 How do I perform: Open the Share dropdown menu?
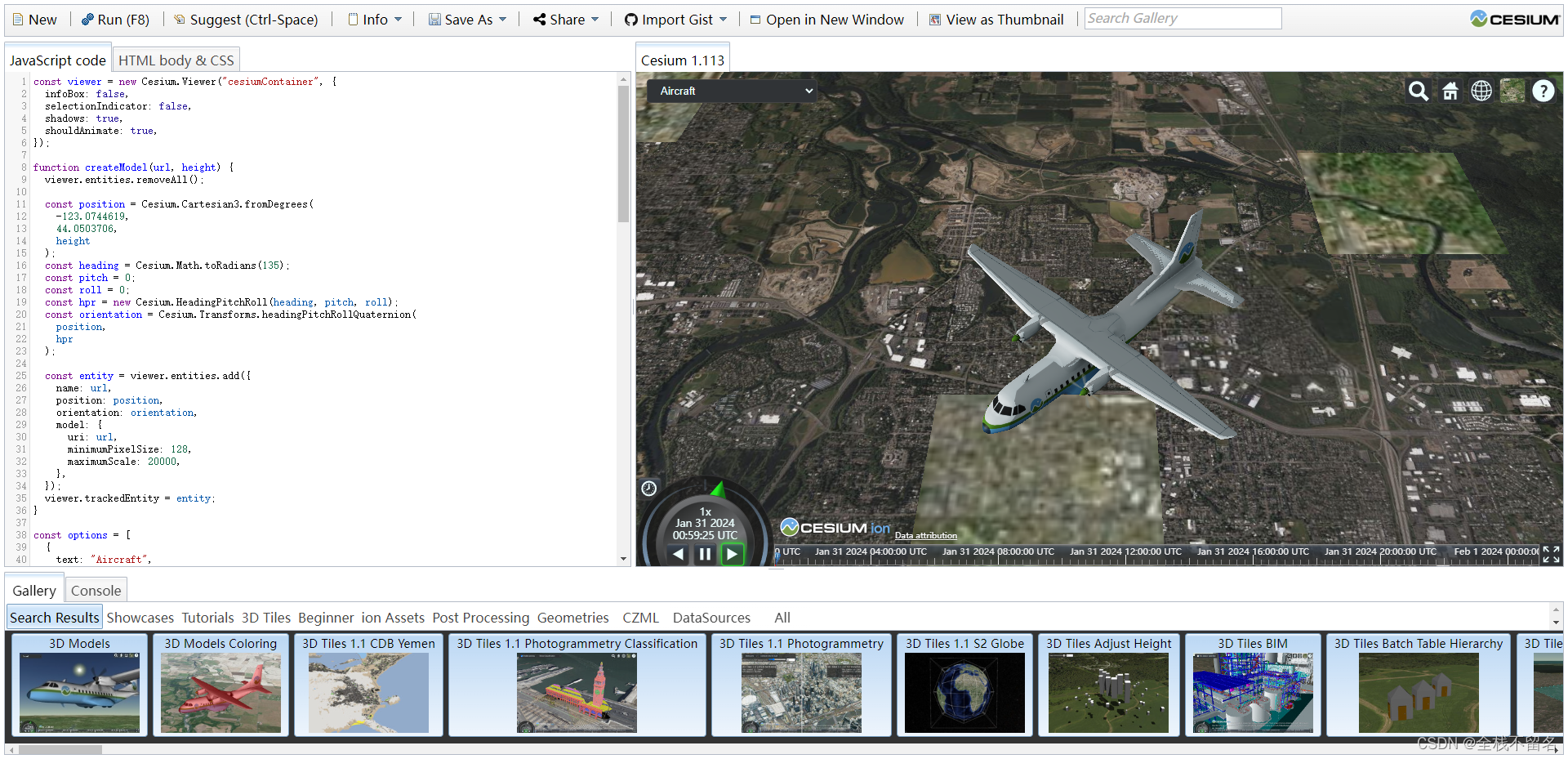point(566,20)
